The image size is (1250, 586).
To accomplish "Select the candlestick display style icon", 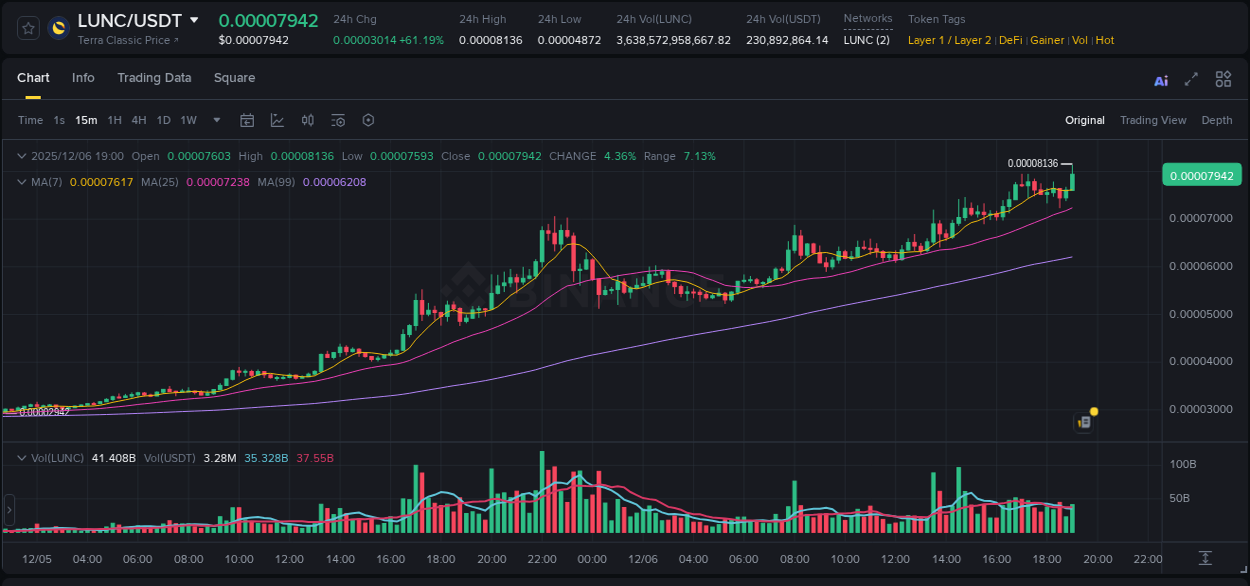I will coord(308,119).
